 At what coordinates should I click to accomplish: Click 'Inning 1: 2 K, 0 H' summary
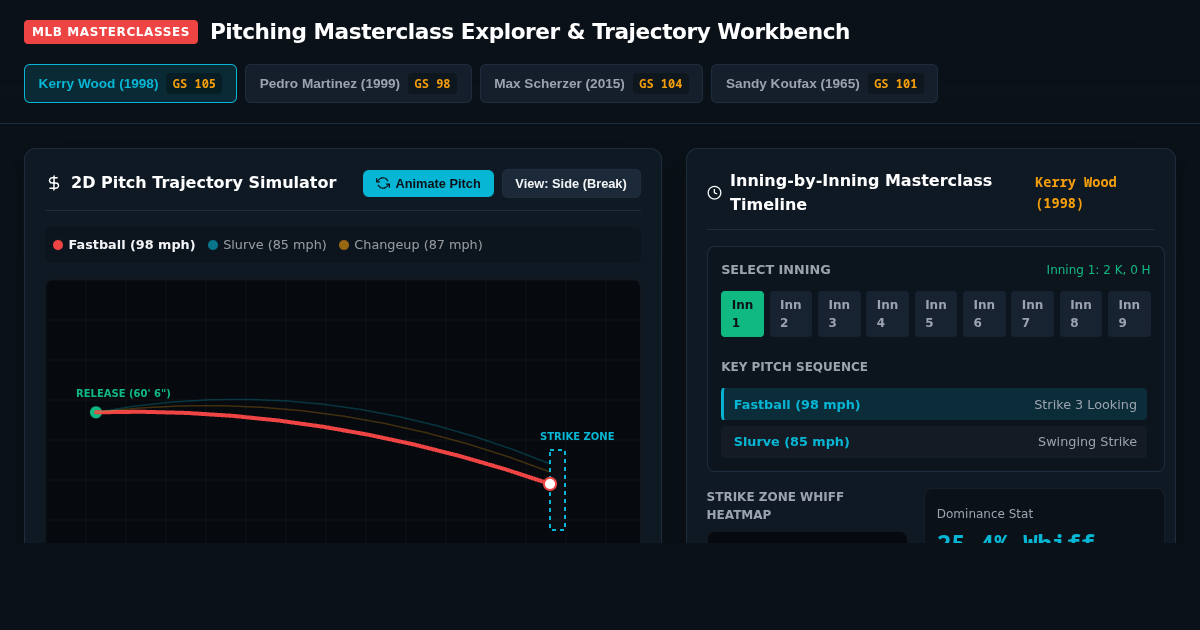tap(1098, 270)
